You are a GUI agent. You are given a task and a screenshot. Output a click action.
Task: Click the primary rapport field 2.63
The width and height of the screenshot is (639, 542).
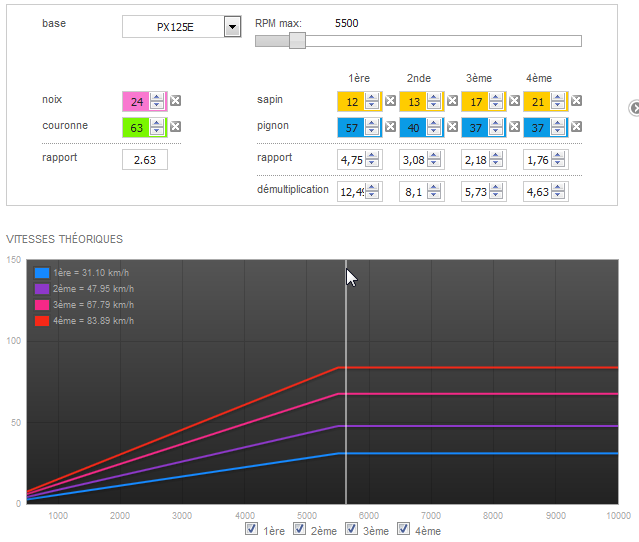point(145,160)
